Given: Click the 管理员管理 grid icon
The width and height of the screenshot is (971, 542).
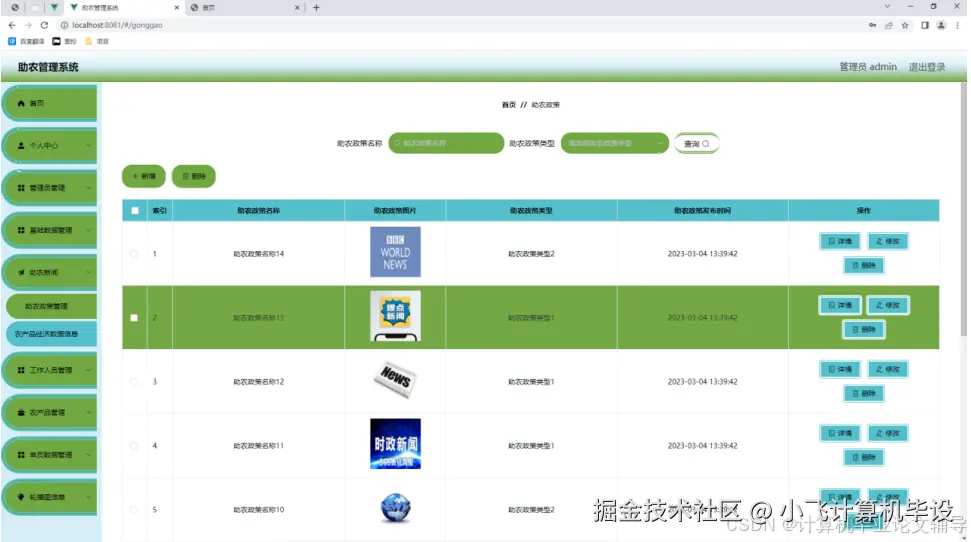Looking at the screenshot, I should point(21,188).
